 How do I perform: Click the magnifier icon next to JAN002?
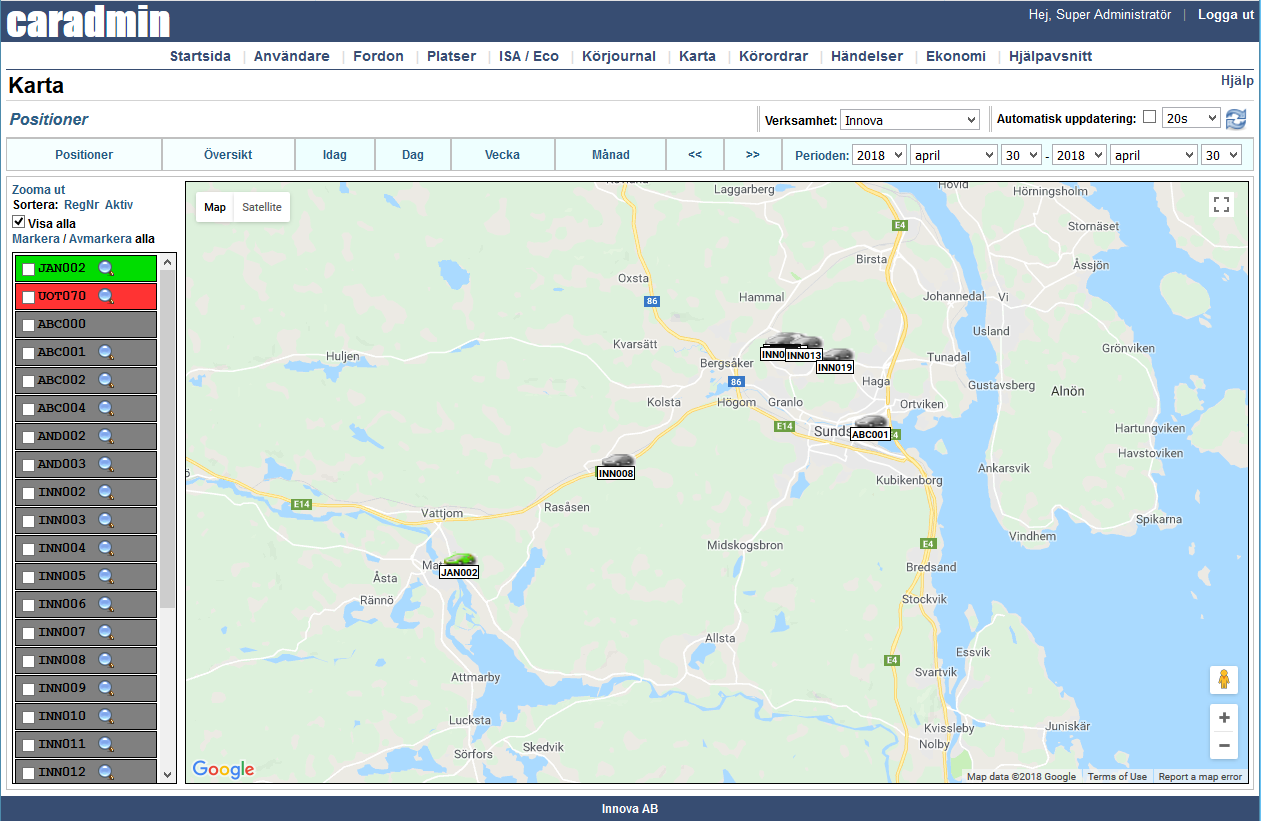coord(106,268)
